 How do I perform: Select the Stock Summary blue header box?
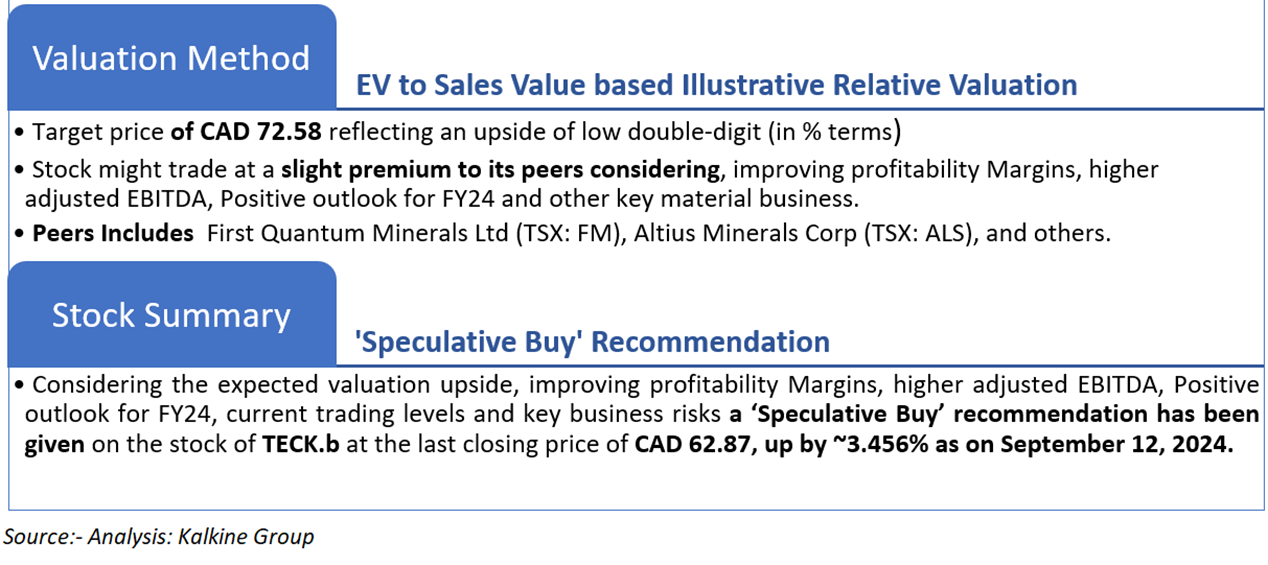pos(171,315)
